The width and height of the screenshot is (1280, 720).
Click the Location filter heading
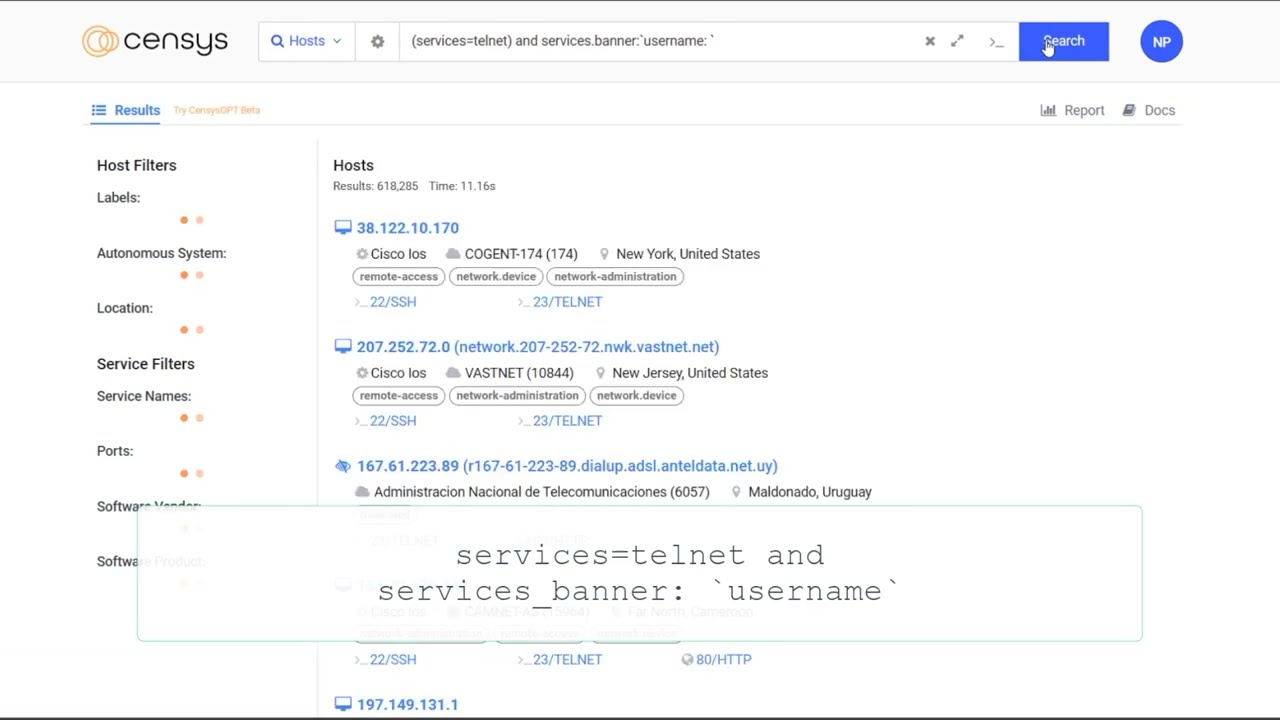tap(124, 308)
